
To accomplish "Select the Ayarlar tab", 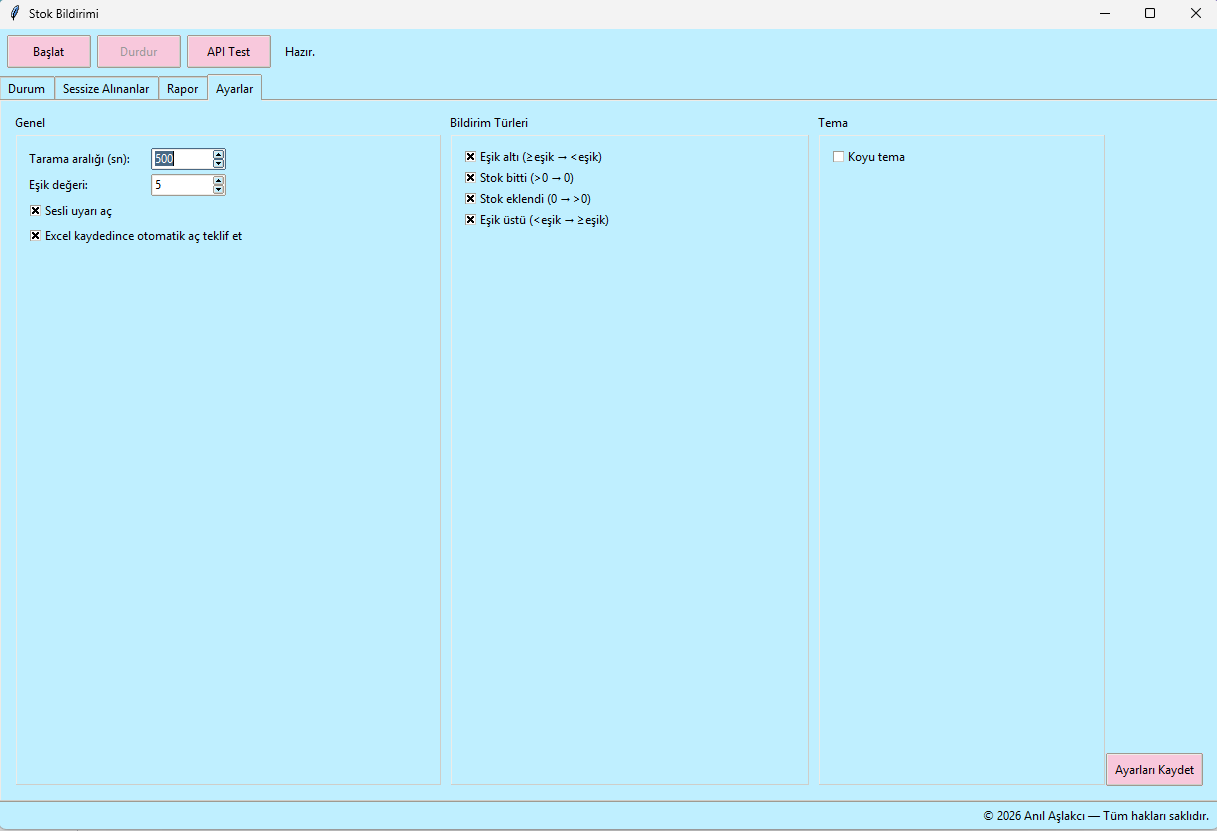I will (235, 88).
